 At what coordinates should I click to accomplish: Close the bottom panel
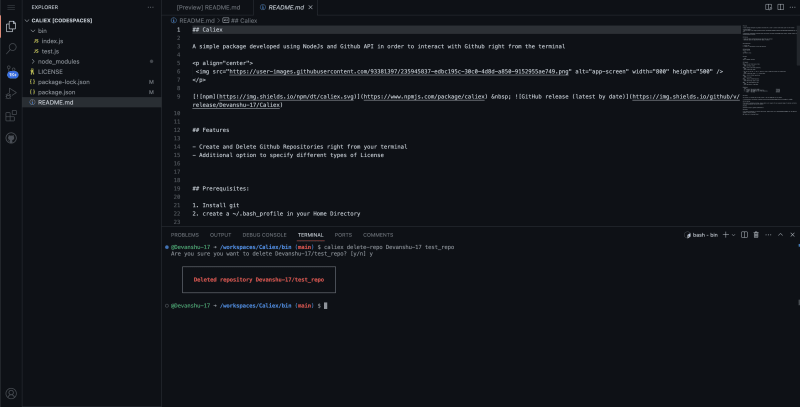tap(792, 235)
